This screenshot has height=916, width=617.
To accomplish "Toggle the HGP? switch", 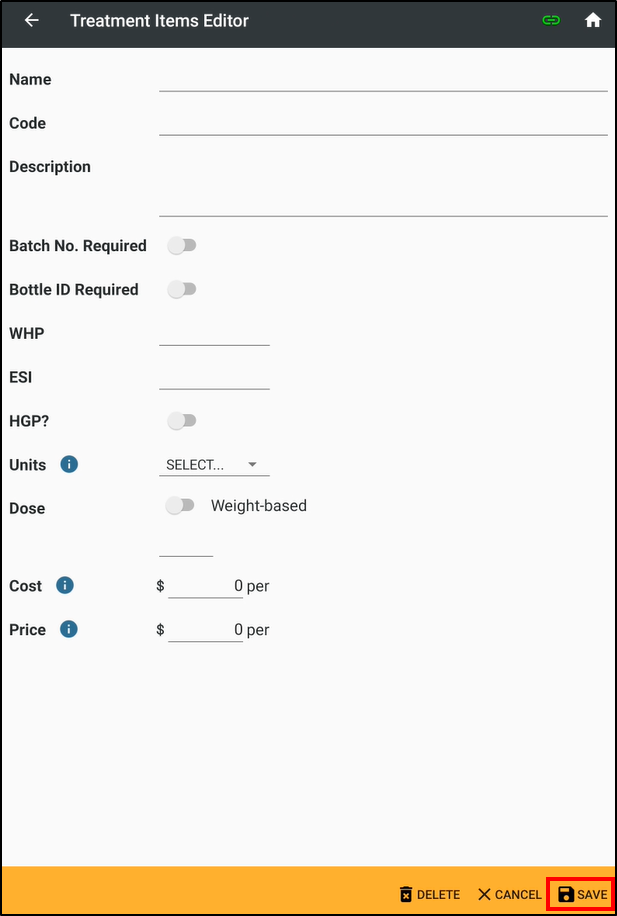I will point(182,420).
